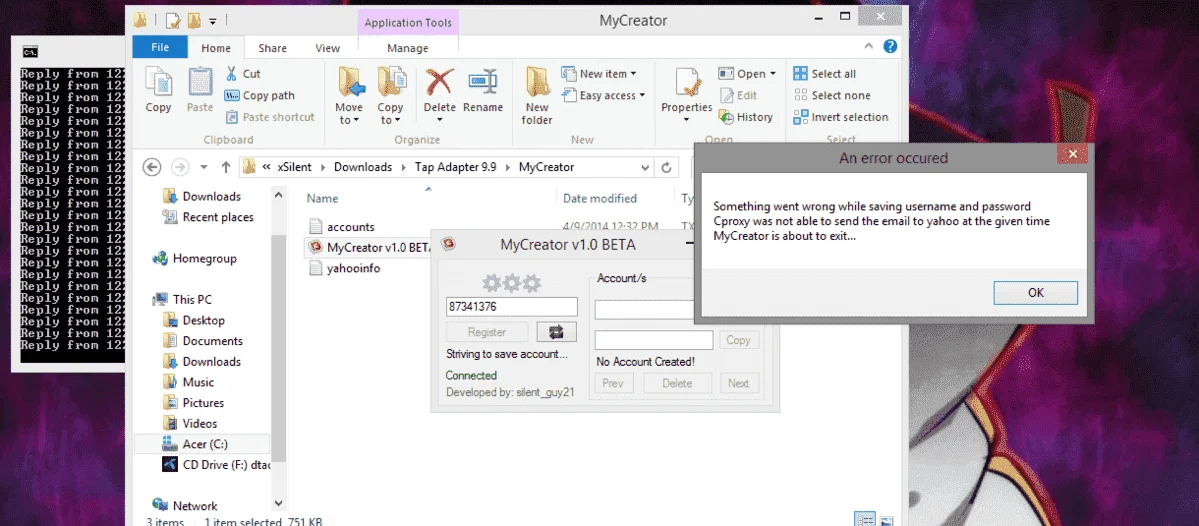Image resolution: width=1199 pixels, height=526 pixels.
Task: Click the Next account button
Action: tap(739, 383)
